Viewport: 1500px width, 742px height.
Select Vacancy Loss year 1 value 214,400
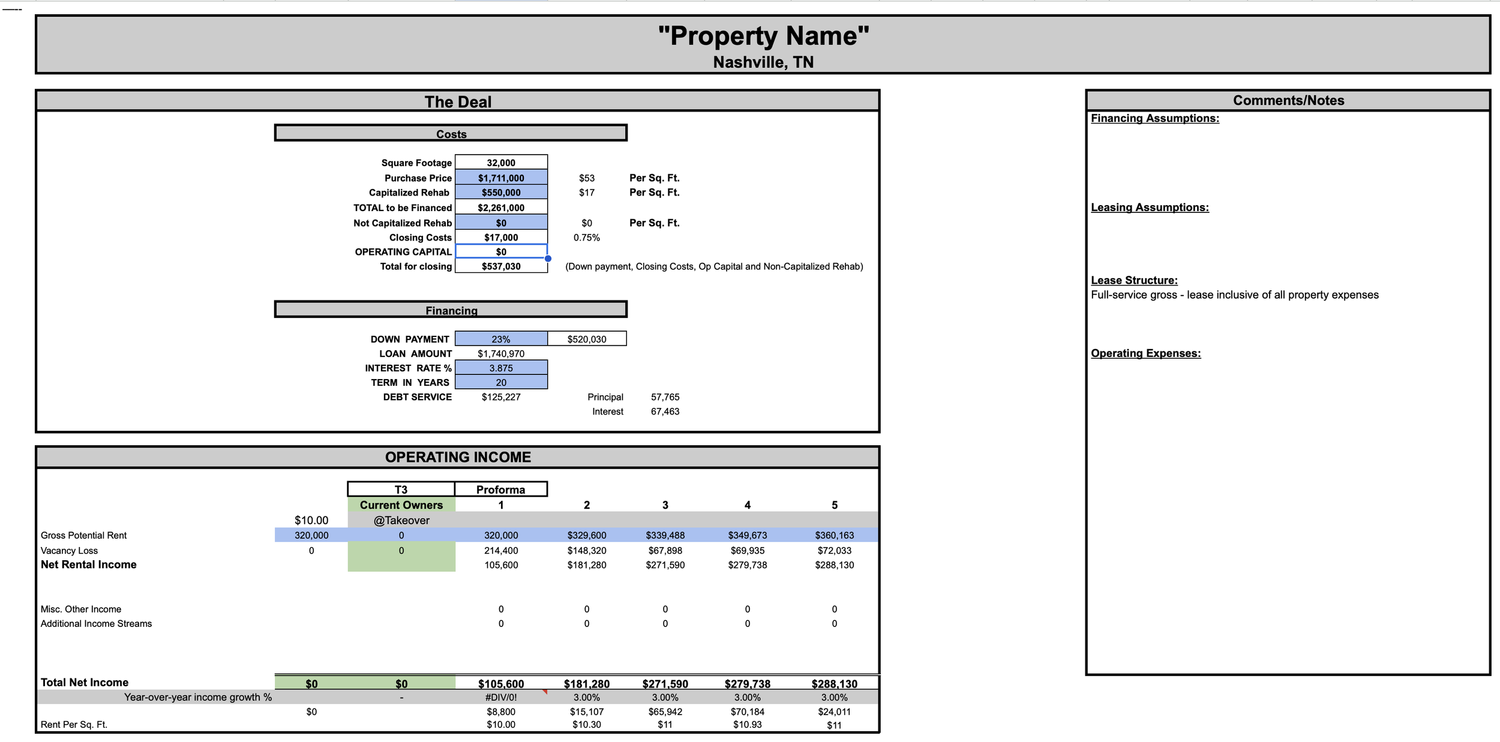coord(501,551)
